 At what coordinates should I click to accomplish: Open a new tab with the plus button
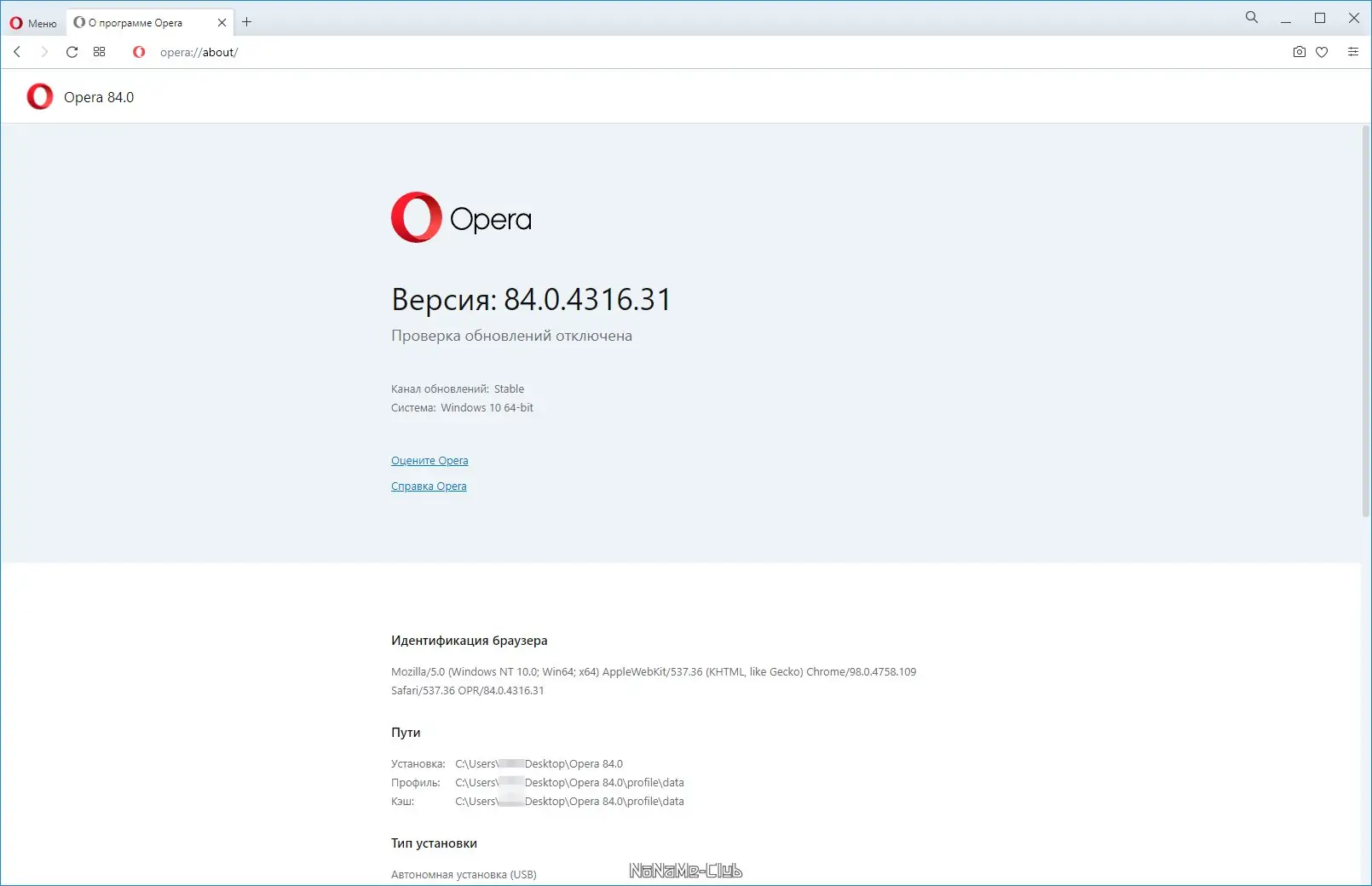pos(246,21)
